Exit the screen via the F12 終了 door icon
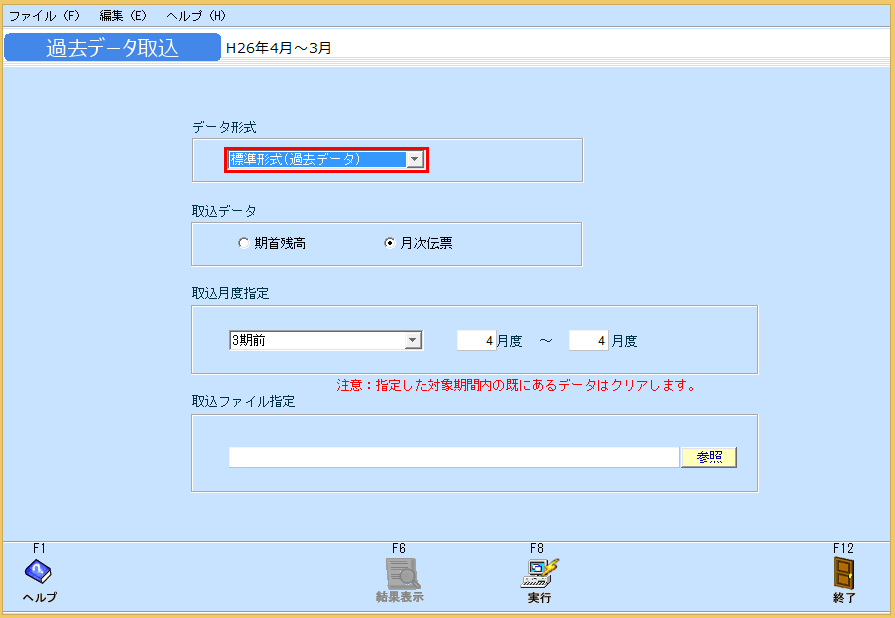Viewport: 895px width, 618px height. pyautogui.click(x=845, y=575)
